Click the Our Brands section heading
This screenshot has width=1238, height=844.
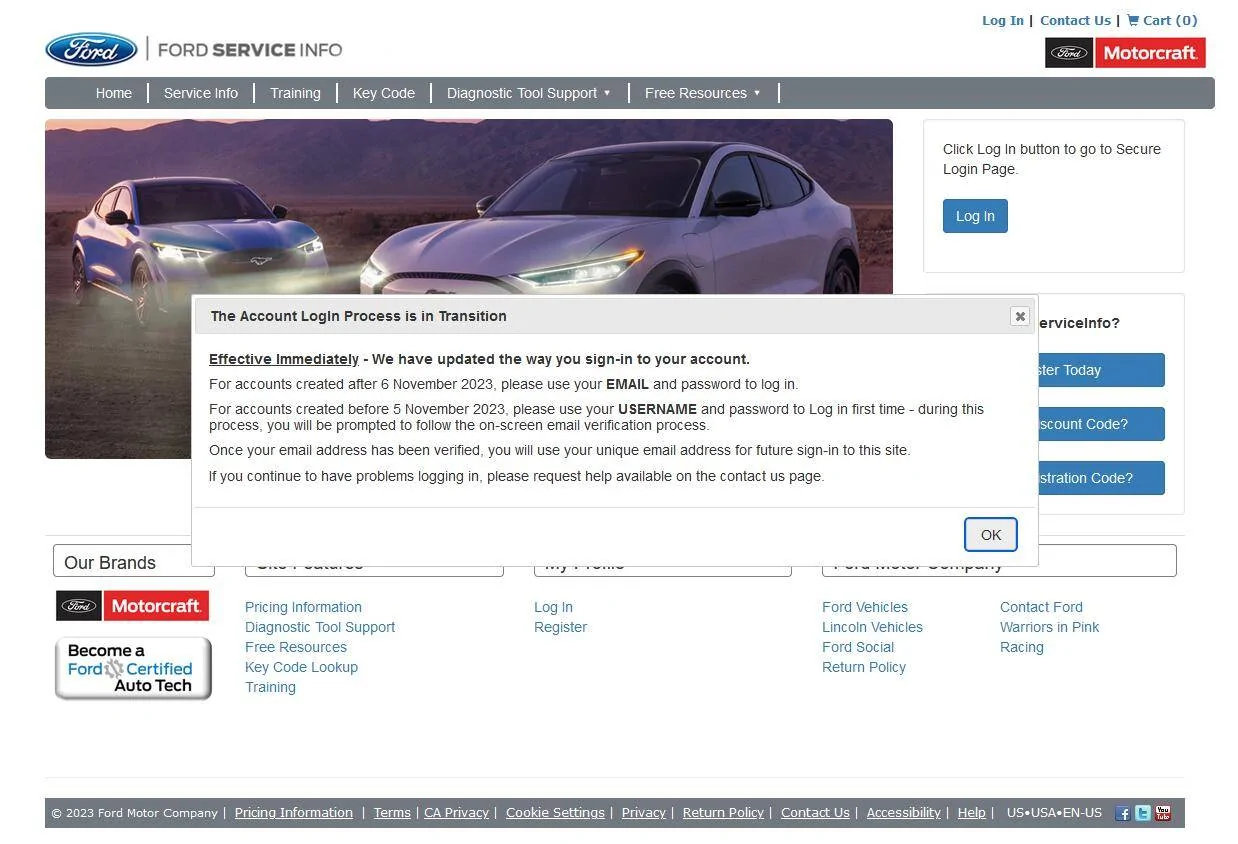[110, 563]
